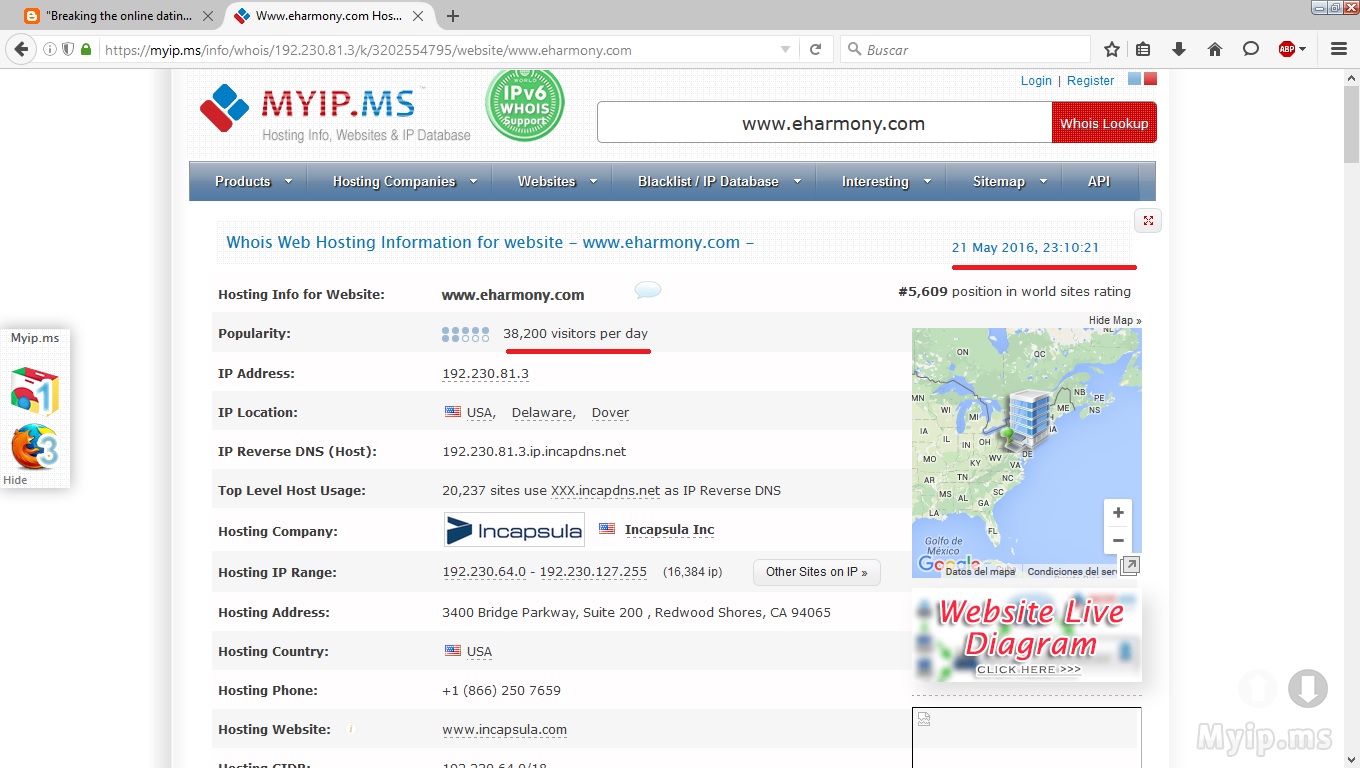Screen dimensions: 1360x768
Task: Open the address bar history dropdown
Action: point(786,49)
